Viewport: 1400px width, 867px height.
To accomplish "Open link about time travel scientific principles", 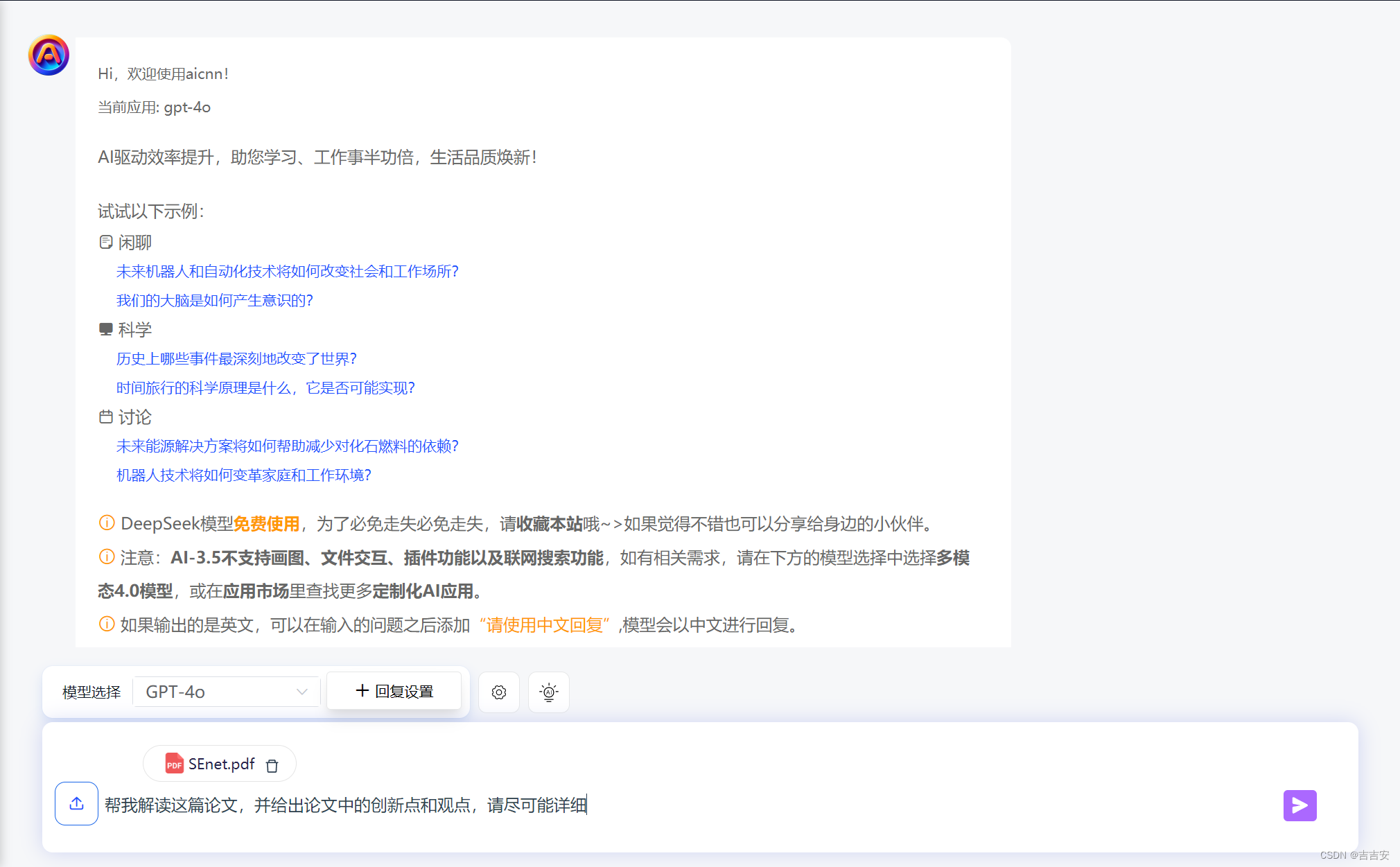I will (x=265, y=387).
